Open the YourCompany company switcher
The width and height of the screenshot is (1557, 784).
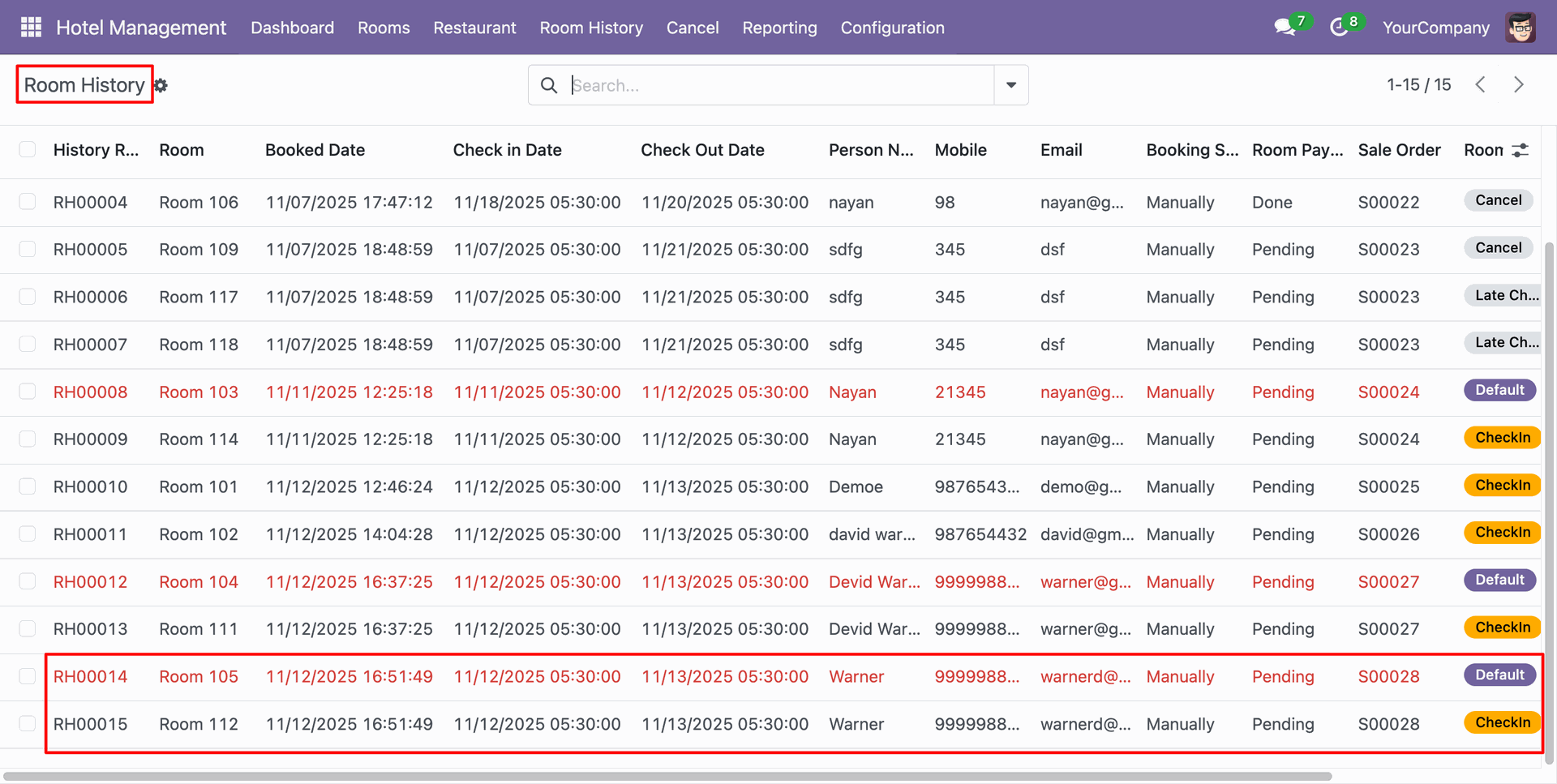click(1435, 28)
